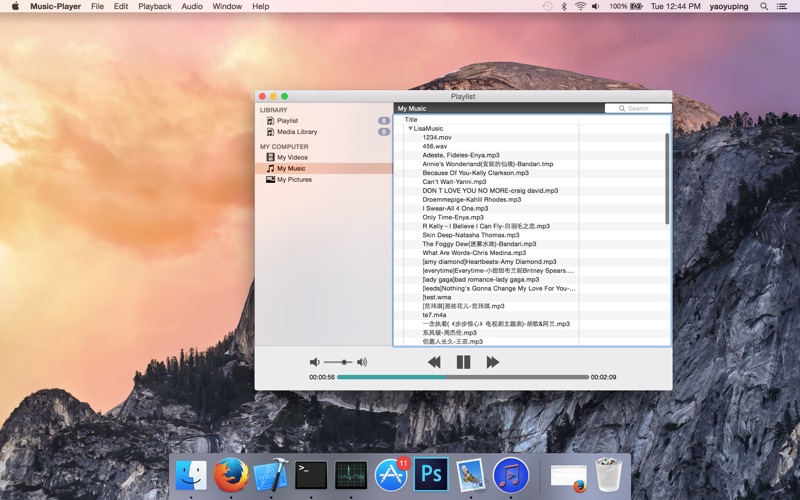Click the Title column header
Viewport: 800px width, 500px height.
[411, 120]
